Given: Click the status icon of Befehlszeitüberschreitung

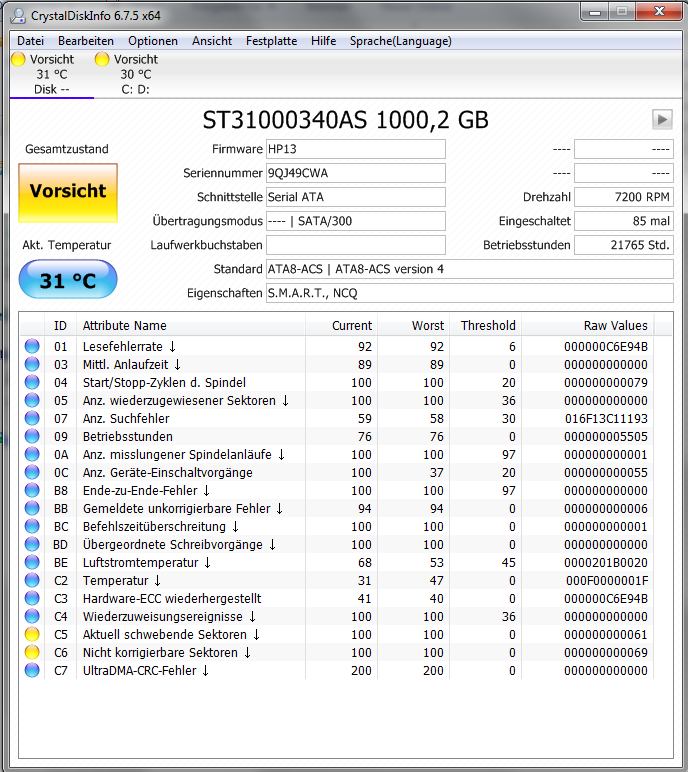Looking at the screenshot, I should click(32, 526).
